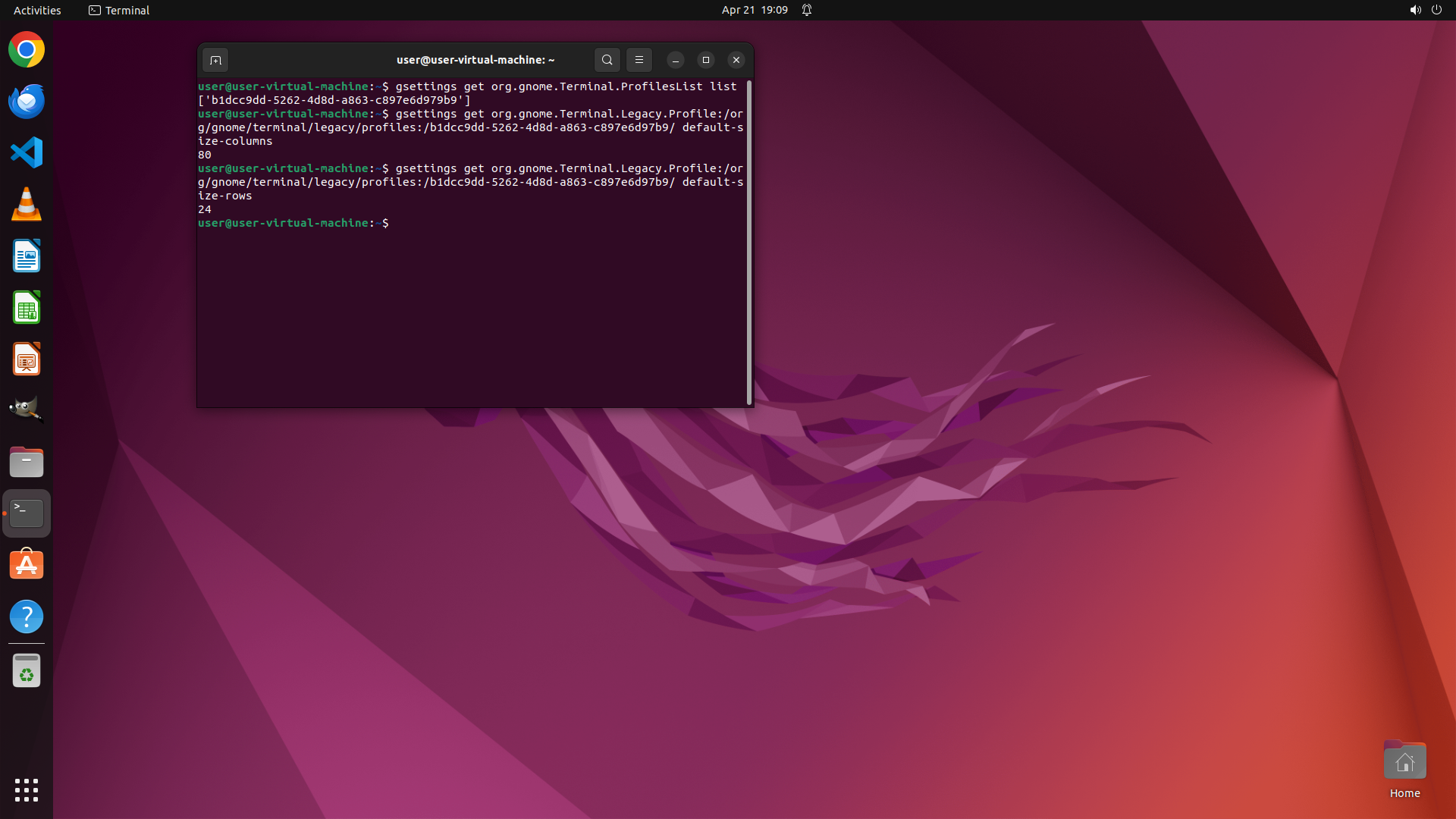The height and width of the screenshot is (819, 1456).
Task: Open a new terminal tab
Action: point(215,60)
